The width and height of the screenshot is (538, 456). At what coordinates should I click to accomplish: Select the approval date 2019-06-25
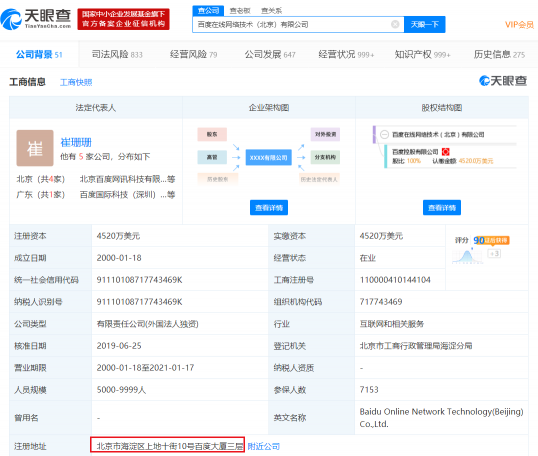[x=119, y=346]
